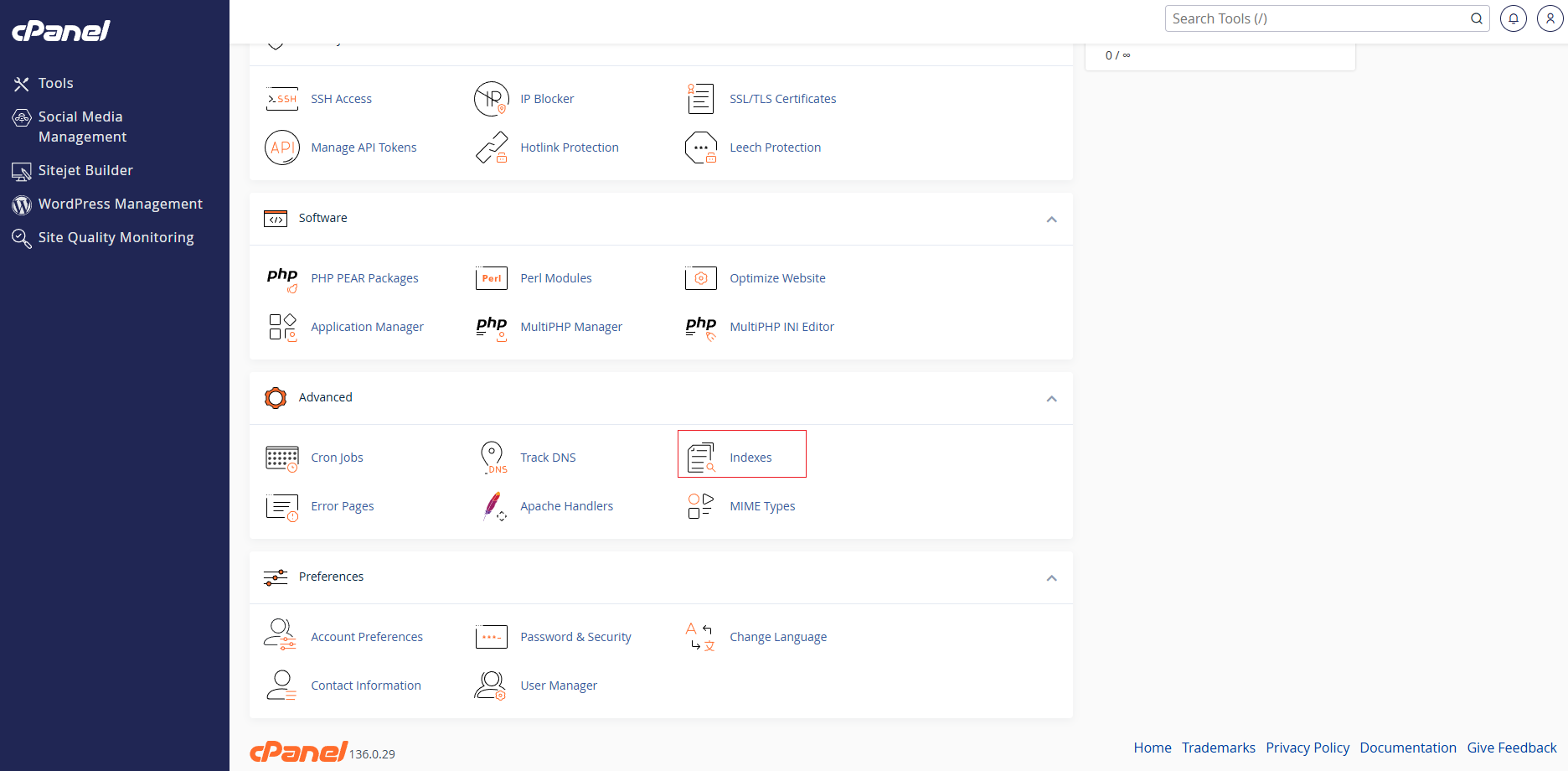
Task: Open the PHP PEAR Packages icon
Action: [282, 279]
